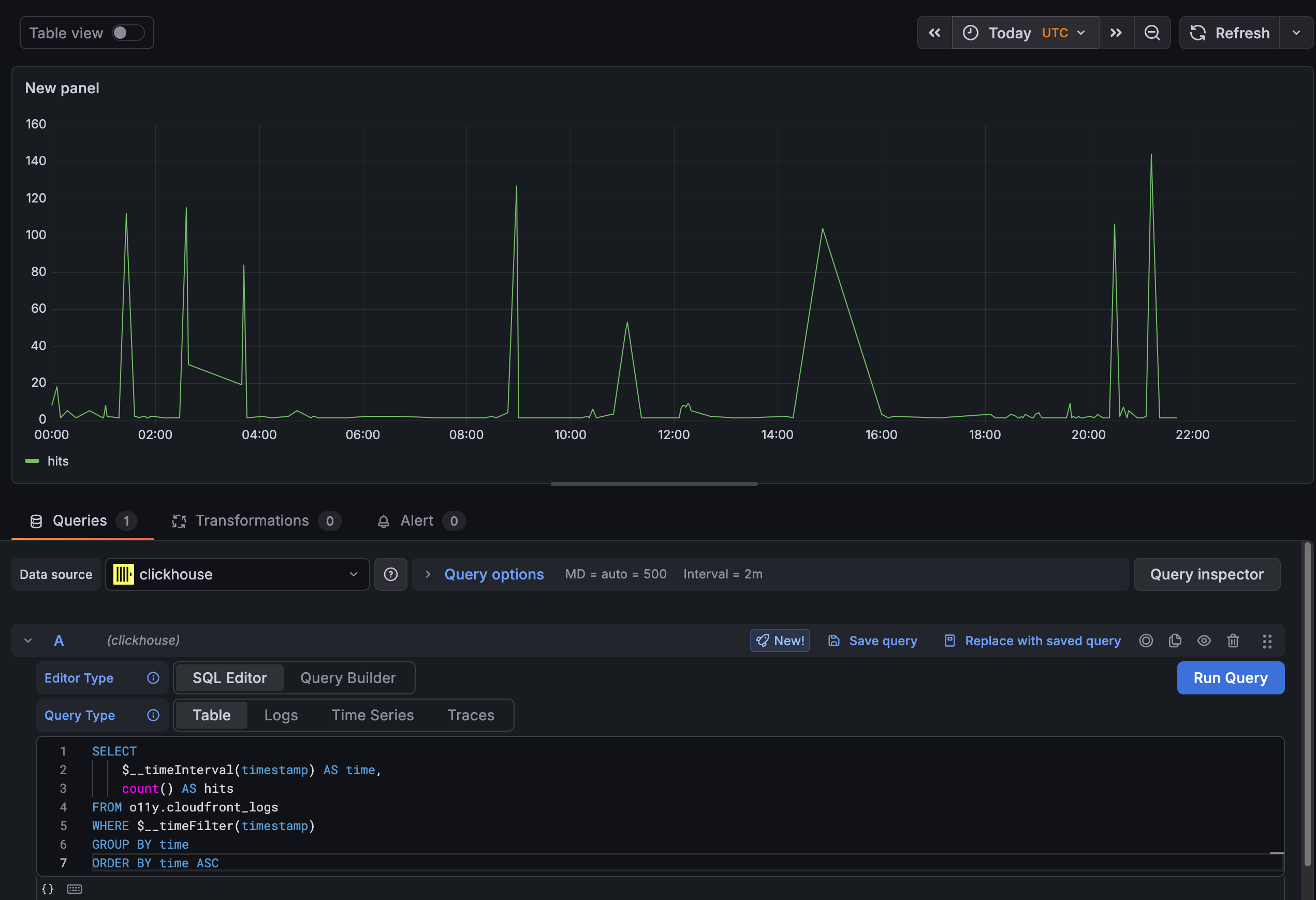
Task: Disable query A with the circle toggle
Action: [x=1146, y=641]
